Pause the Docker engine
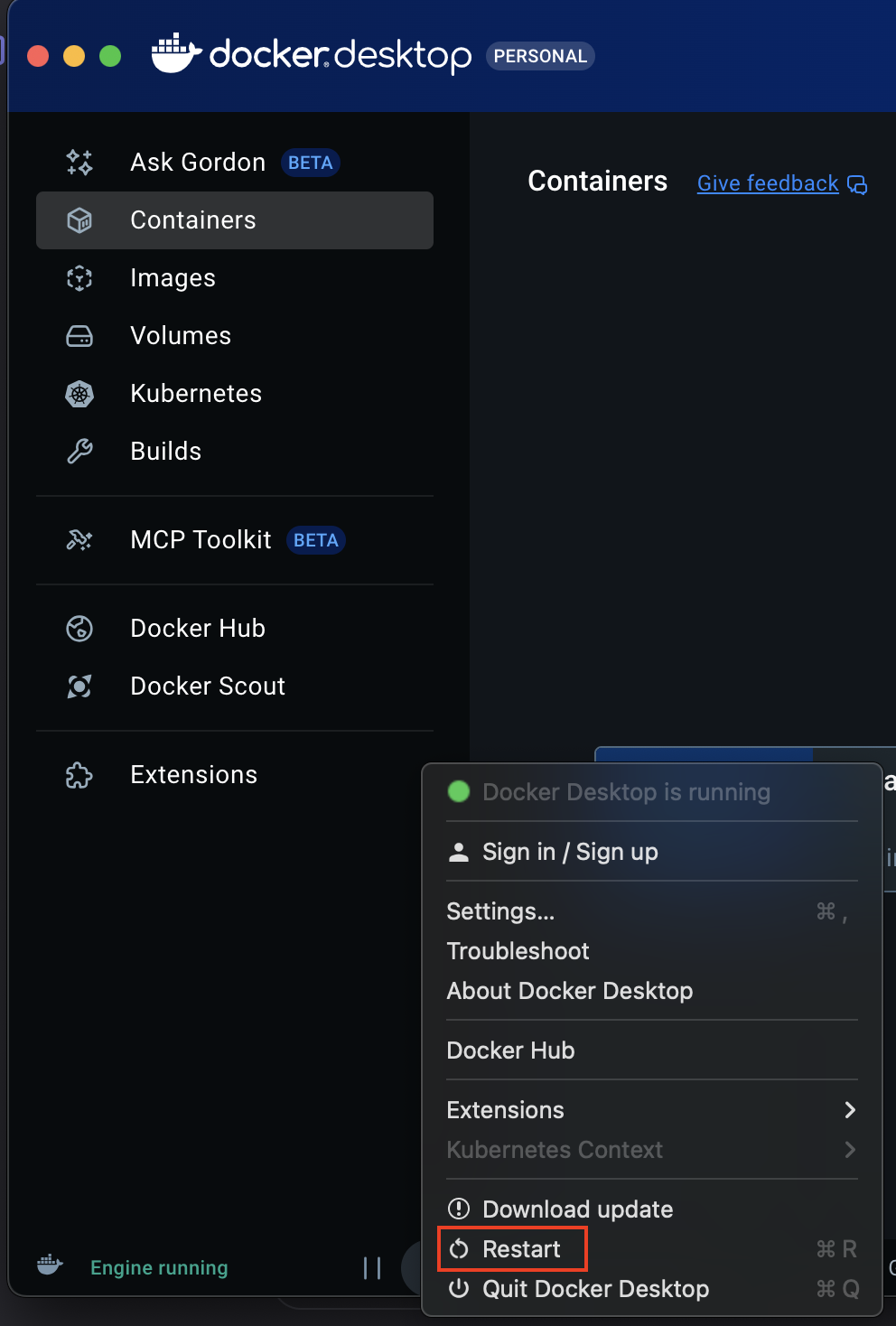Screen dimensions: 896x1326 point(372,1268)
